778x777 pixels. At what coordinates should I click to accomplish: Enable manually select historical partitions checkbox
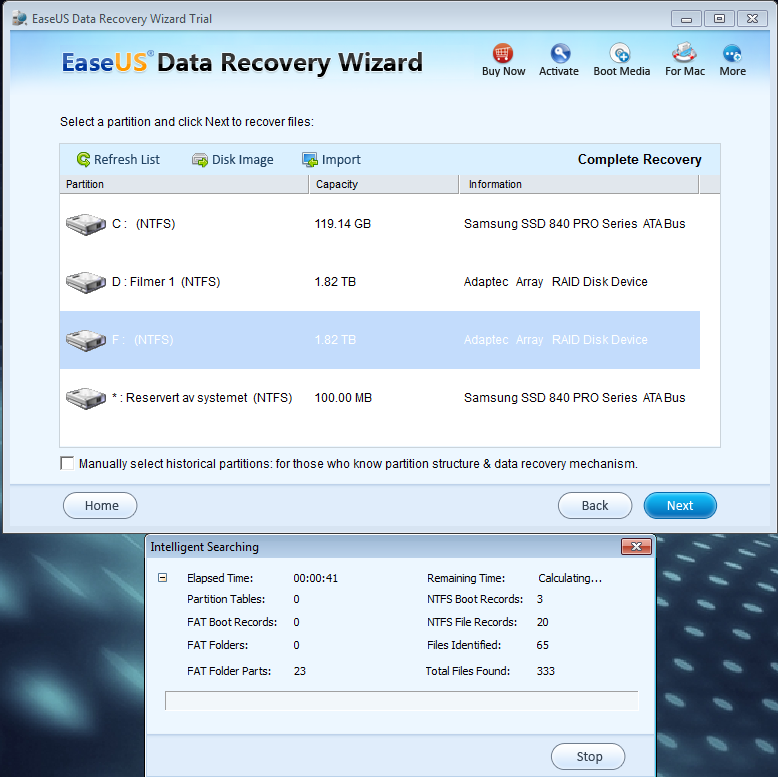67,463
